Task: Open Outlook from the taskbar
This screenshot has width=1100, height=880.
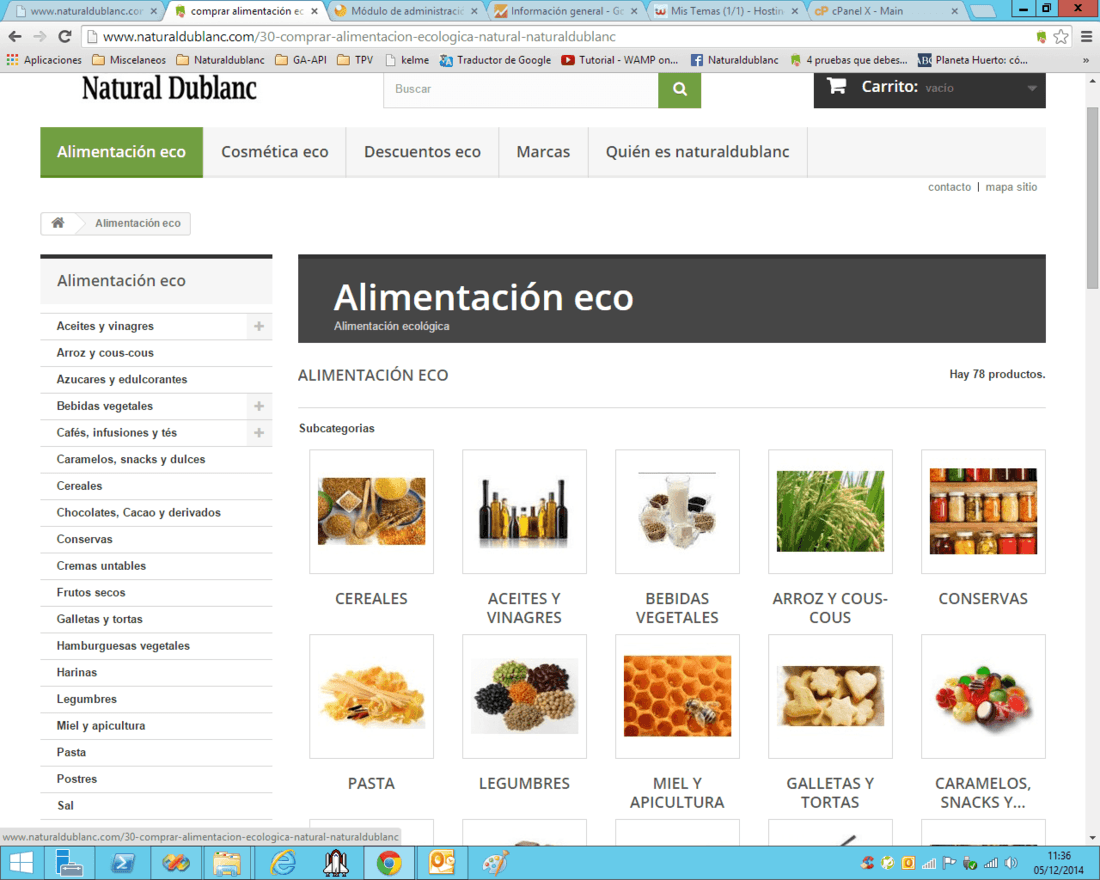Action: click(x=442, y=863)
